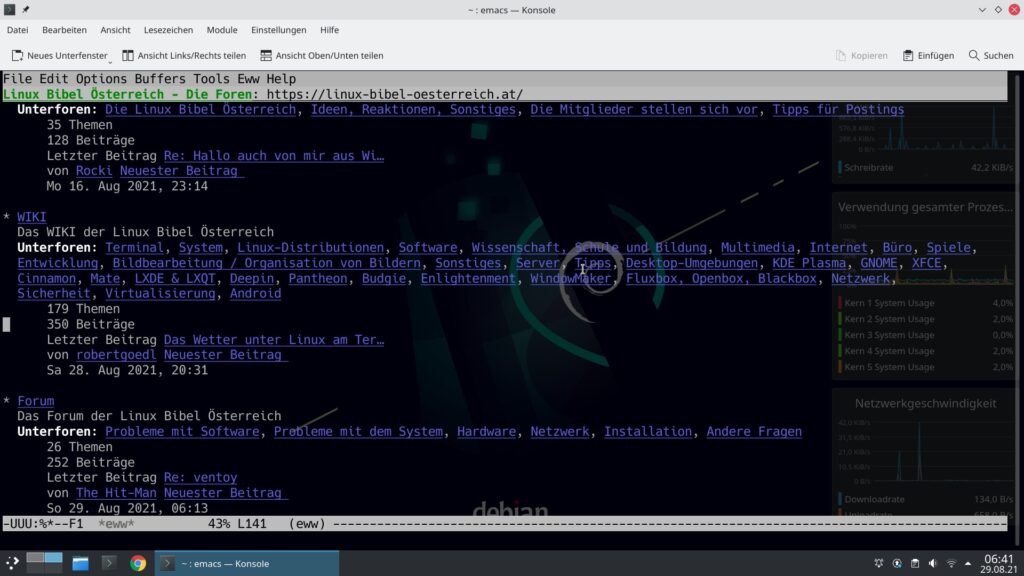Image resolution: width=1024 pixels, height=576 pixels.
Task: Open the Hardware subforum link
Action: pos(487,432)
